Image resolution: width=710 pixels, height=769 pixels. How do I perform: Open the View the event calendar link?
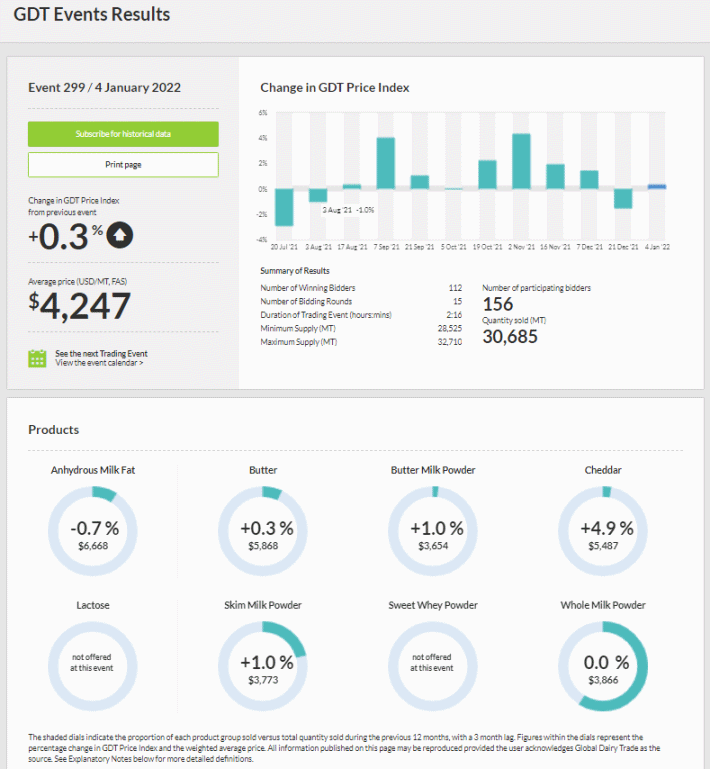[x=99, y=363]
